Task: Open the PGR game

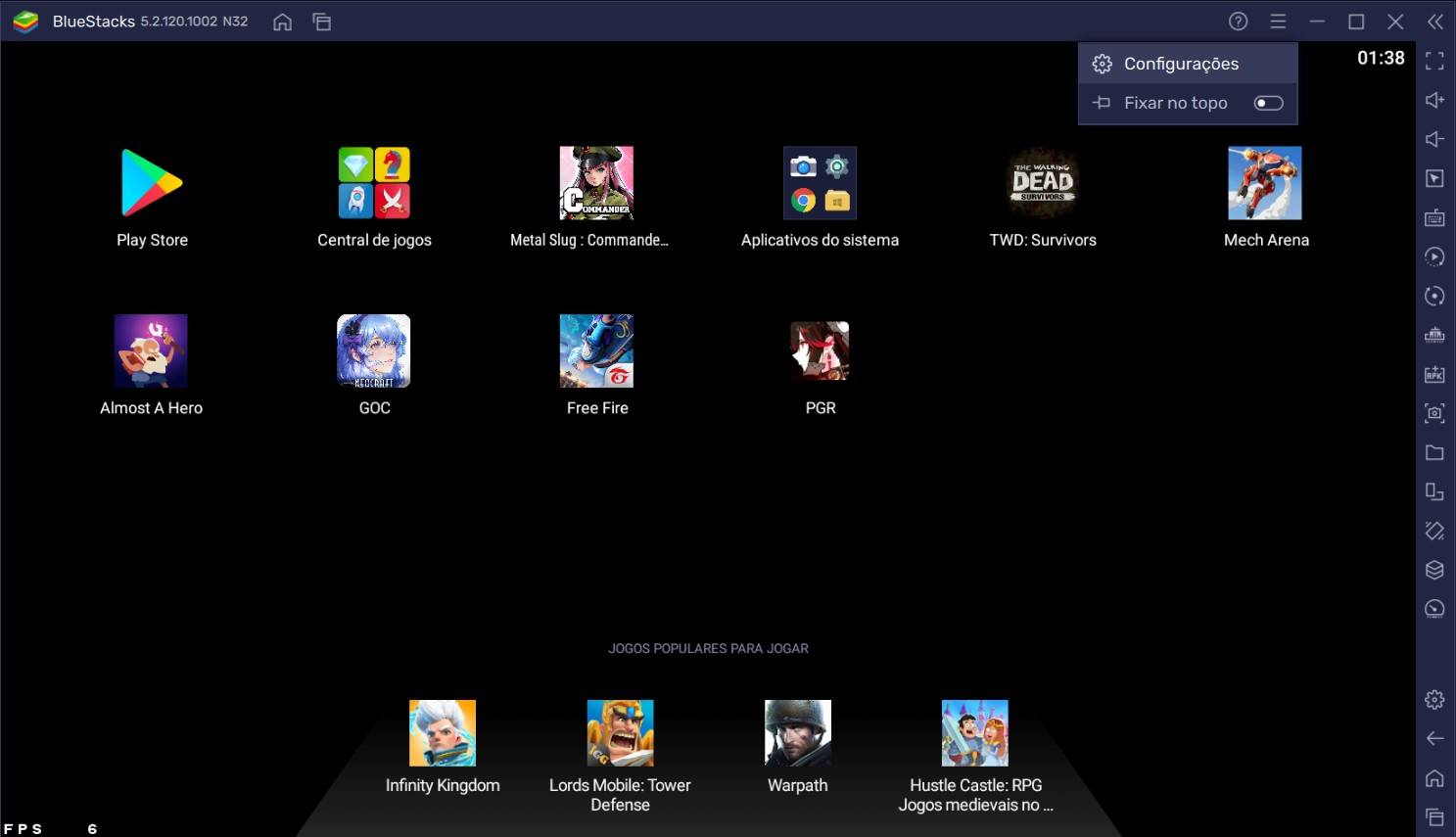Action: pos(820,350)
